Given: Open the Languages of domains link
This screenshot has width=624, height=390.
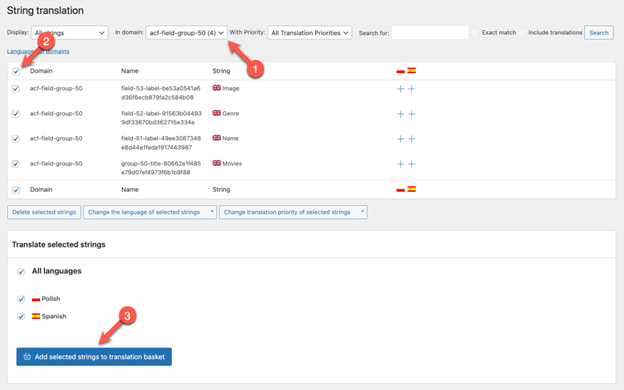Looking at the screenshot, I should click(38, 51).
